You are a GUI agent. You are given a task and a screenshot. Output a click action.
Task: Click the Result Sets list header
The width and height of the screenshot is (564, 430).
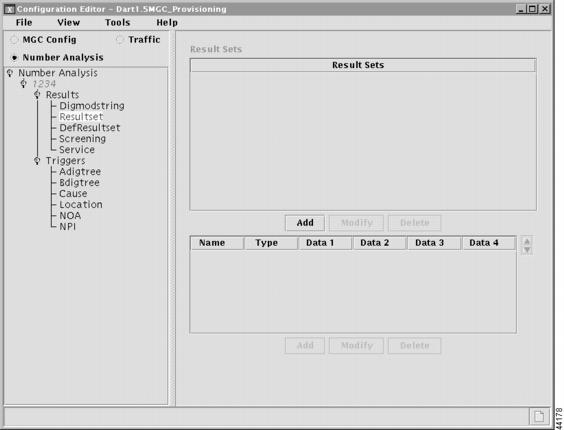(x=363, y=65)
